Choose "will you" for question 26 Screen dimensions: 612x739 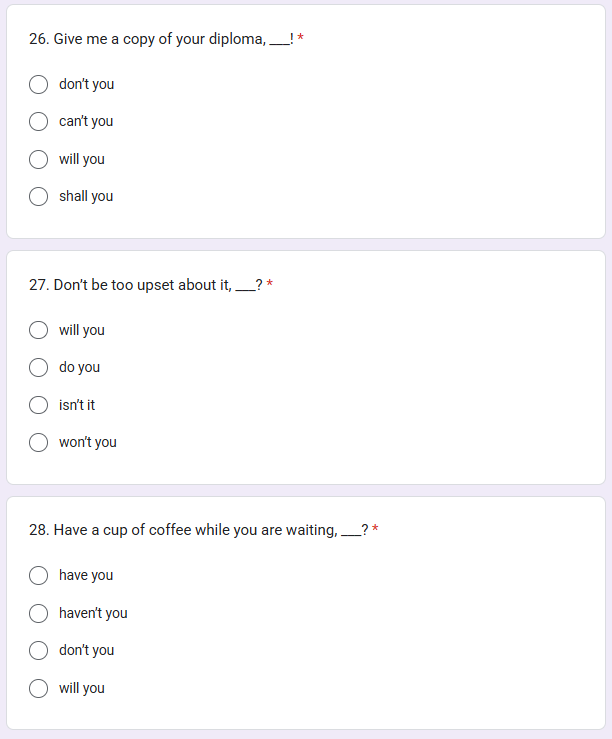(38, 159)
